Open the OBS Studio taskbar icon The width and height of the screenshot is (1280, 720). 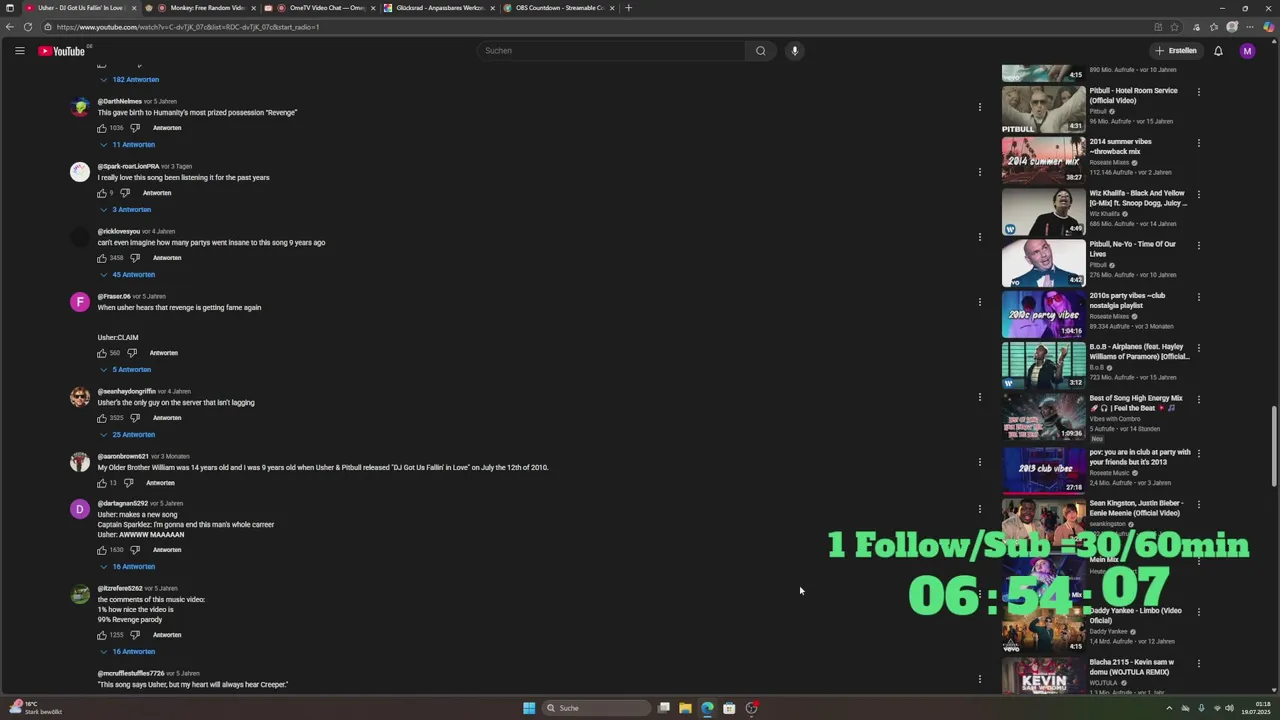pos(751,708)
